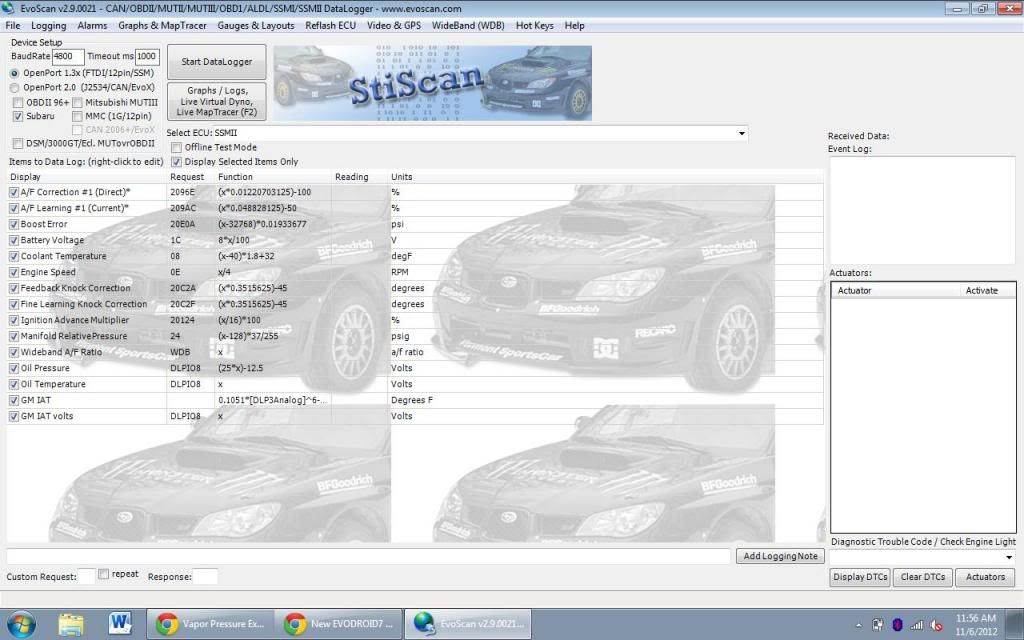Image resolution: width=1024 pixels, height=640 pixels.
Task: Select the Ignition Advance Multiplier row name
Action: (x=74, y=321)
